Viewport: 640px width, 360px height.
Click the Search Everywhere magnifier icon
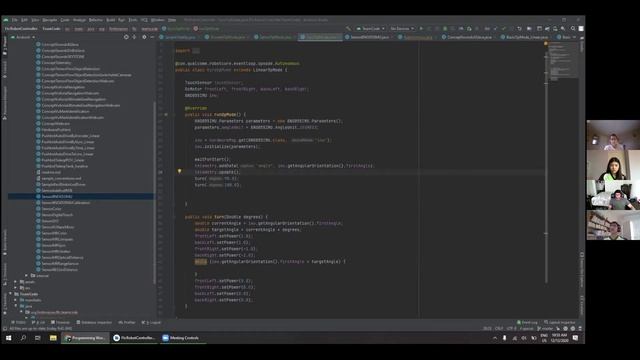[573, 29]
